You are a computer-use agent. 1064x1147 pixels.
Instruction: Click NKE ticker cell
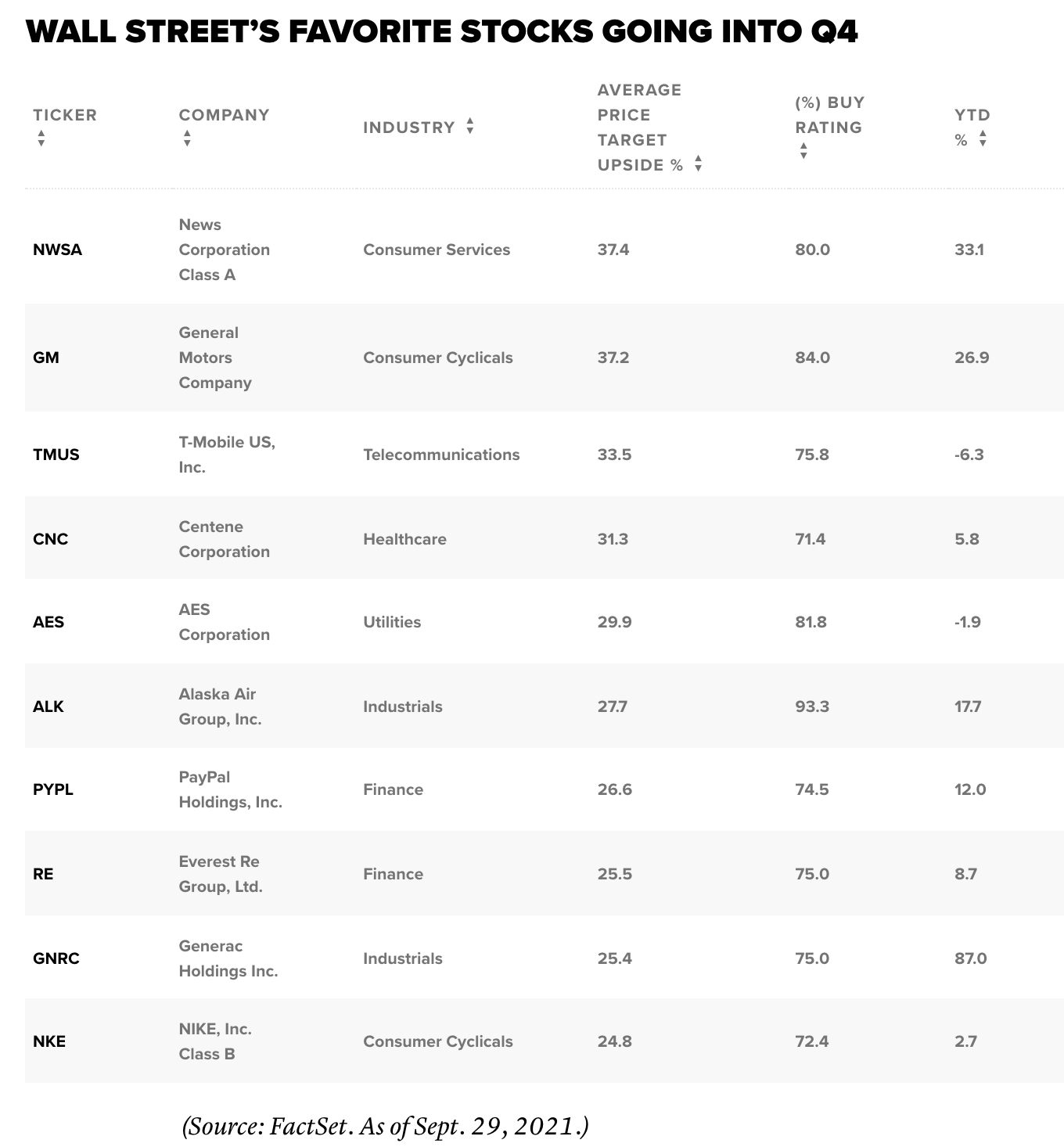click(x=49, y=1041)
